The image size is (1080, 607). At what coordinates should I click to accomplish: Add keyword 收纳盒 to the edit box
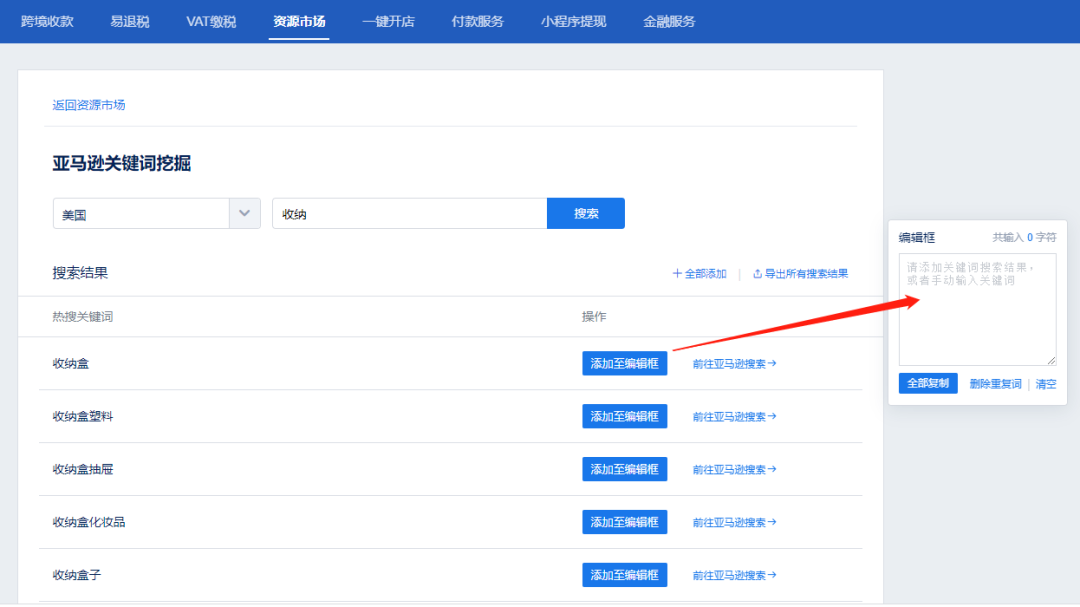pyautogui.click(x=624, y=363)
